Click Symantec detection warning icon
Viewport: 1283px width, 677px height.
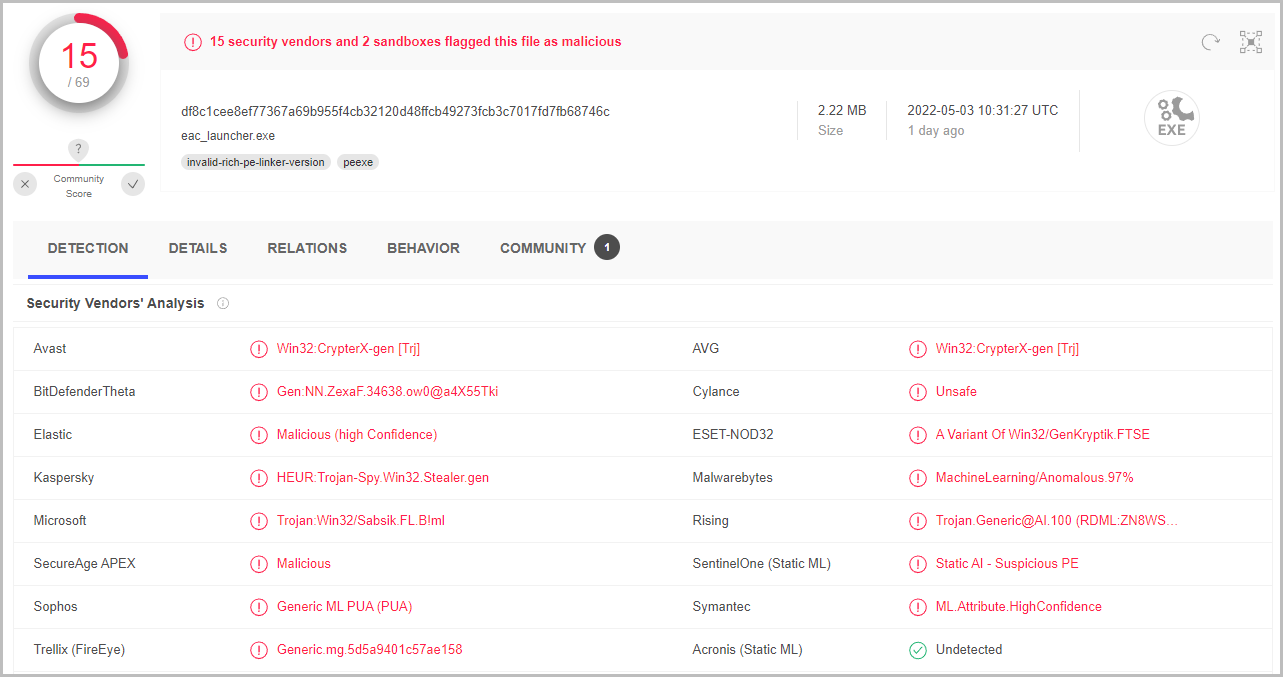click(x=918, y=607)
